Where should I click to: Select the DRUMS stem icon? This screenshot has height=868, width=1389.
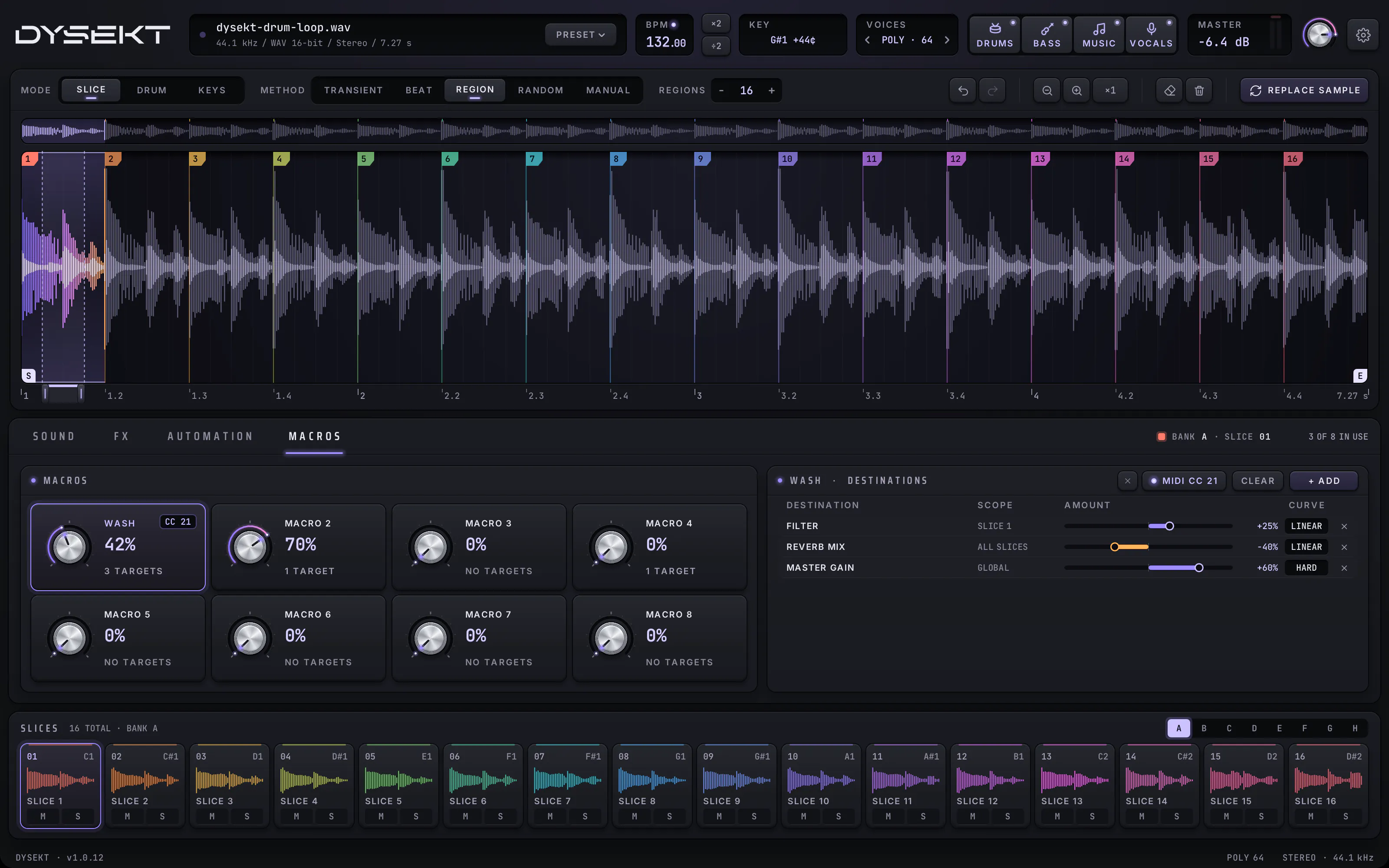coord(995,35)
